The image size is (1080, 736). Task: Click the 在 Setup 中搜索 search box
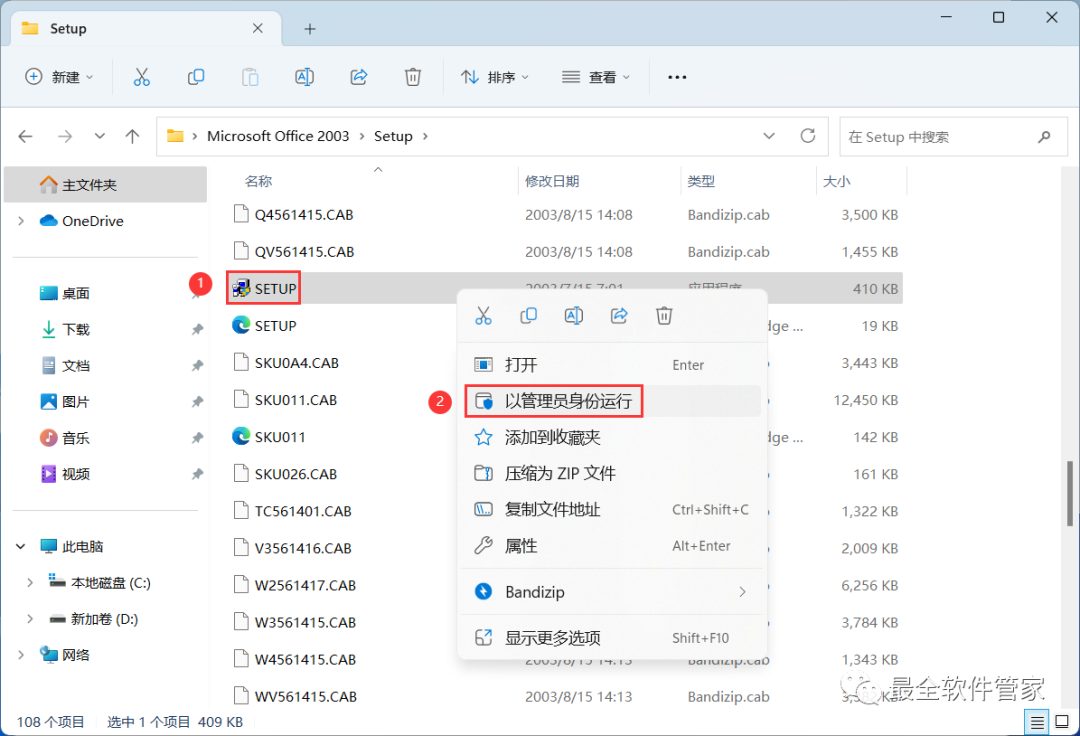954,136
